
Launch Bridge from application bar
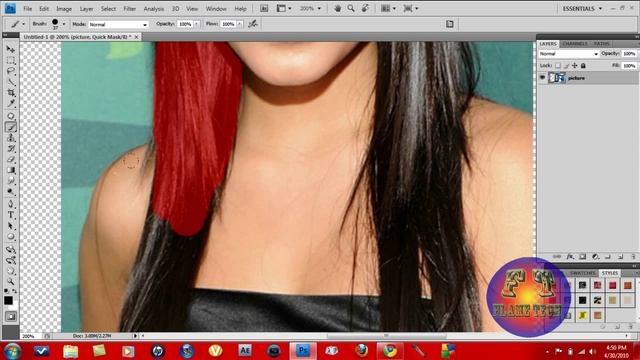(264, 8)
